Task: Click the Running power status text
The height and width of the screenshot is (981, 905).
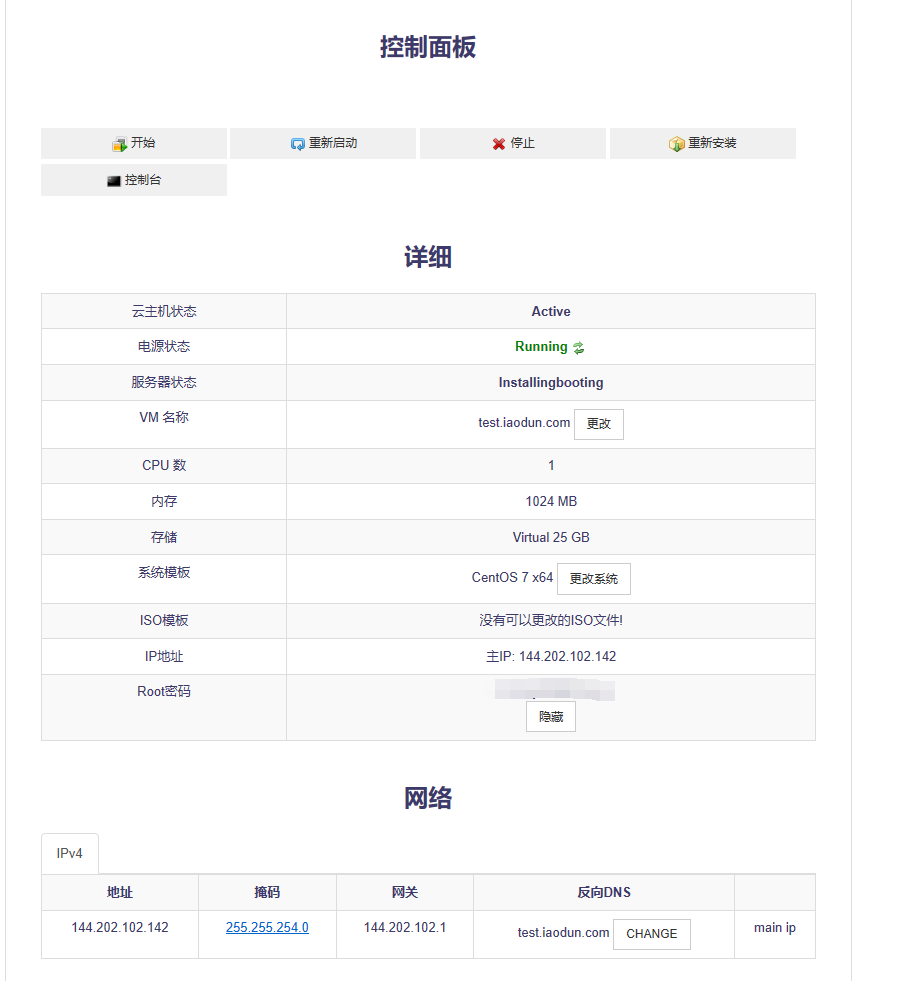Action: [x=541, y=347]
